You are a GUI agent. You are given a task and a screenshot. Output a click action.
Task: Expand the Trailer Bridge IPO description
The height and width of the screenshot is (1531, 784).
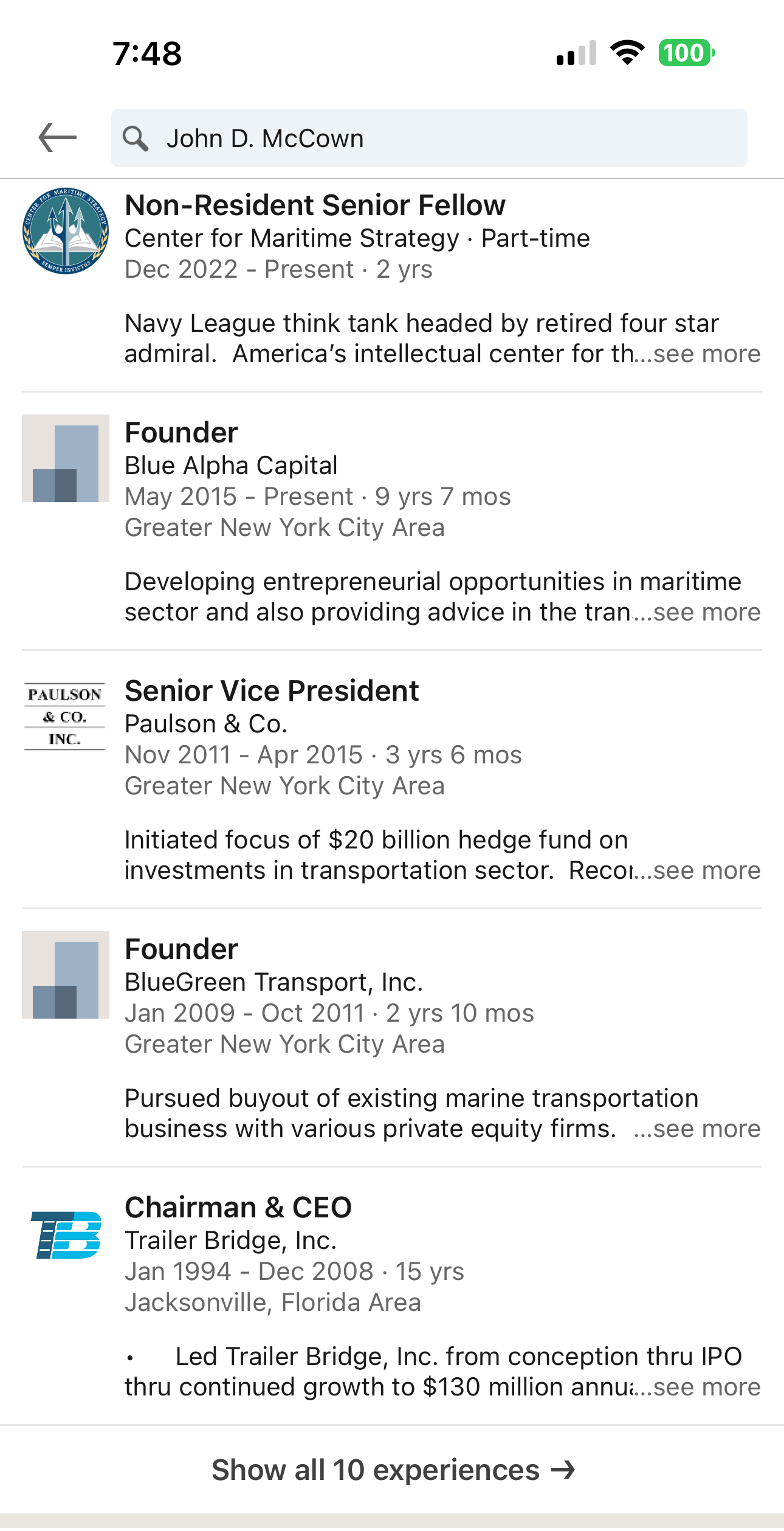[x=706, y=1387]
